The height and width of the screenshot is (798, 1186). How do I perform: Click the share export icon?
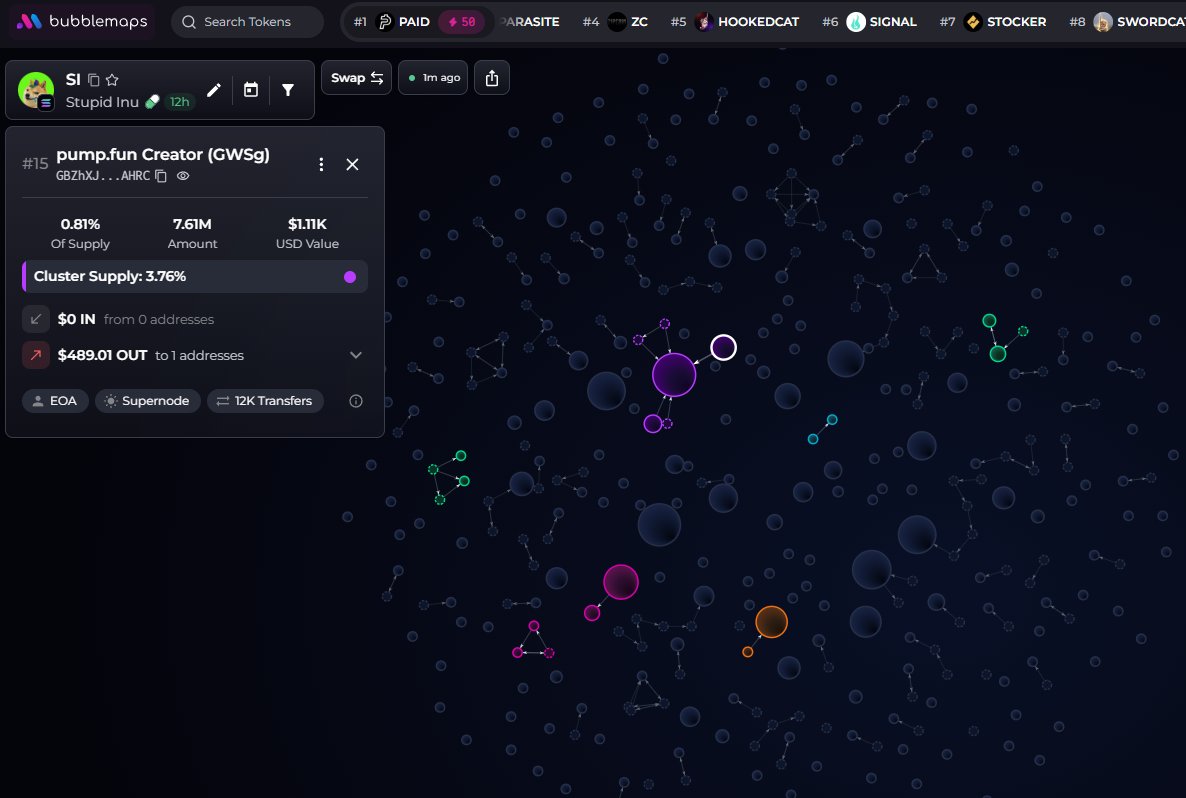click(x=492, y=78)
